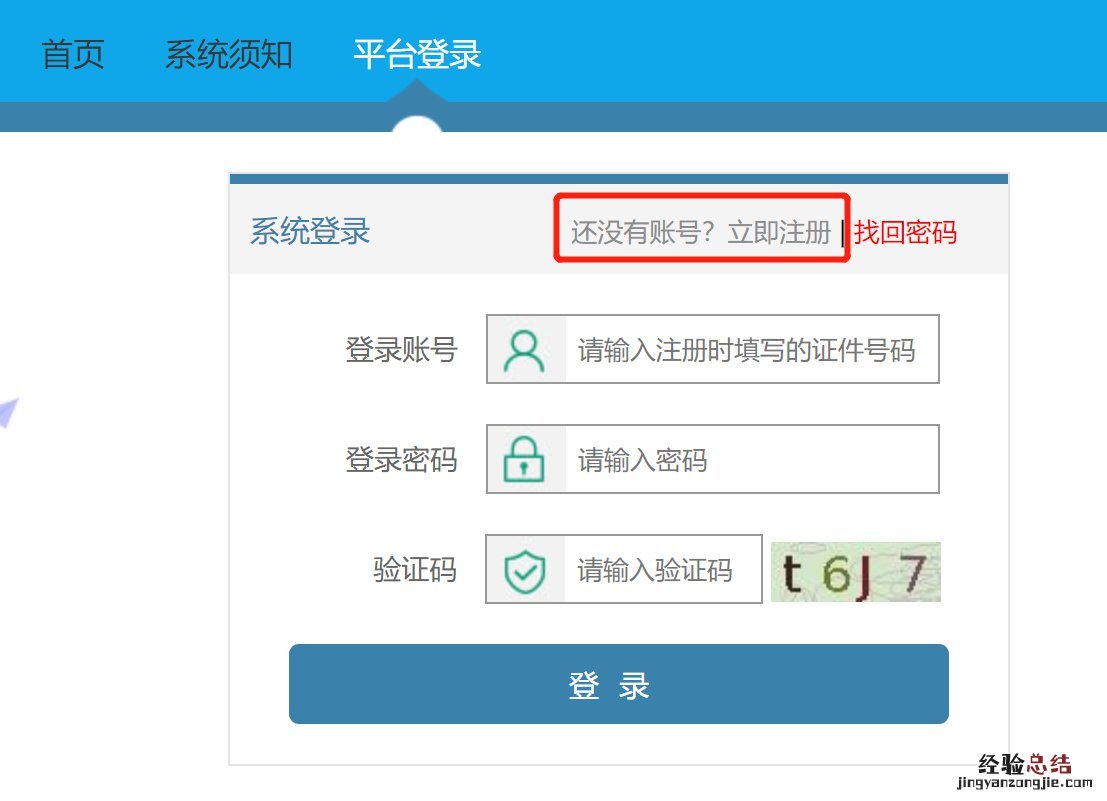The width and height of the screenshot is (1107, 801).
Task: Click the 验证码 field label
Action: click(x=414, y=570)
